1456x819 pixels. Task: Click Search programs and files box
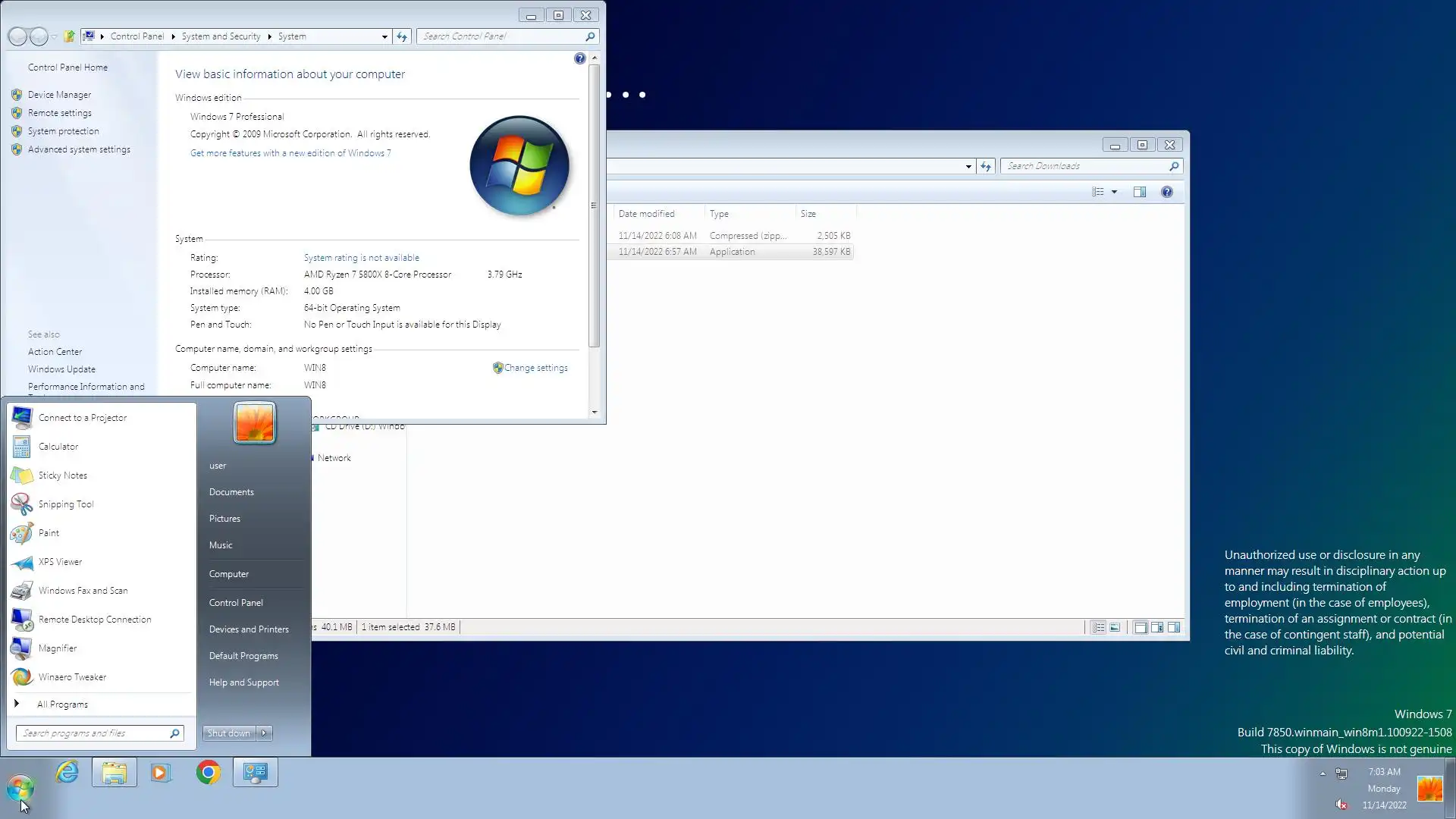(93, 733)
